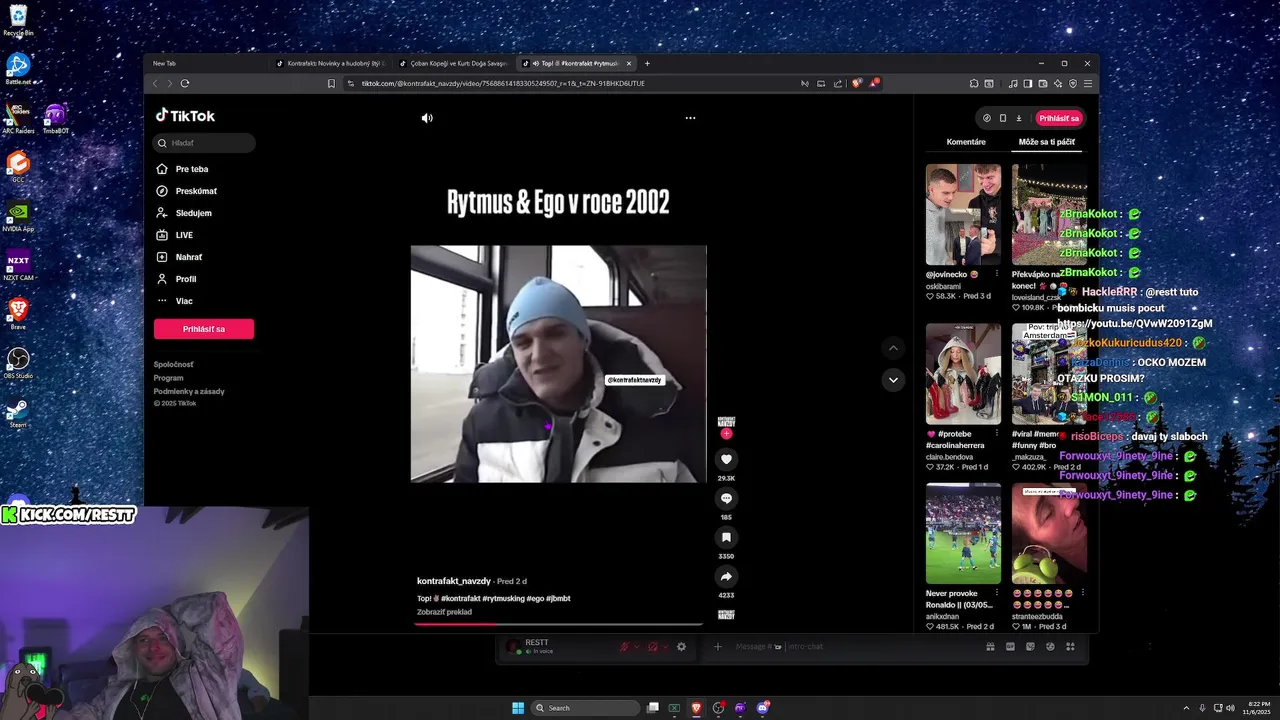Screen dimensions: 1280x720
Task: Expand the Podmienky a zásady footer section
Action: pyautogui.click(x=189, y=391)
